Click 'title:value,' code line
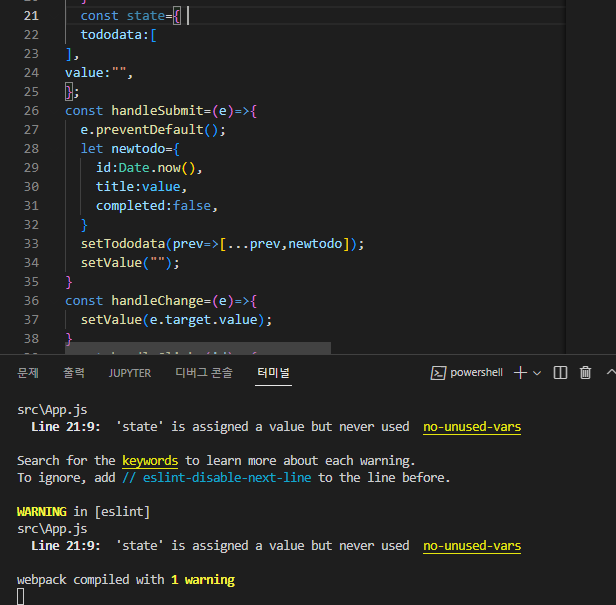The image size is (616, 605). point(141,187)
